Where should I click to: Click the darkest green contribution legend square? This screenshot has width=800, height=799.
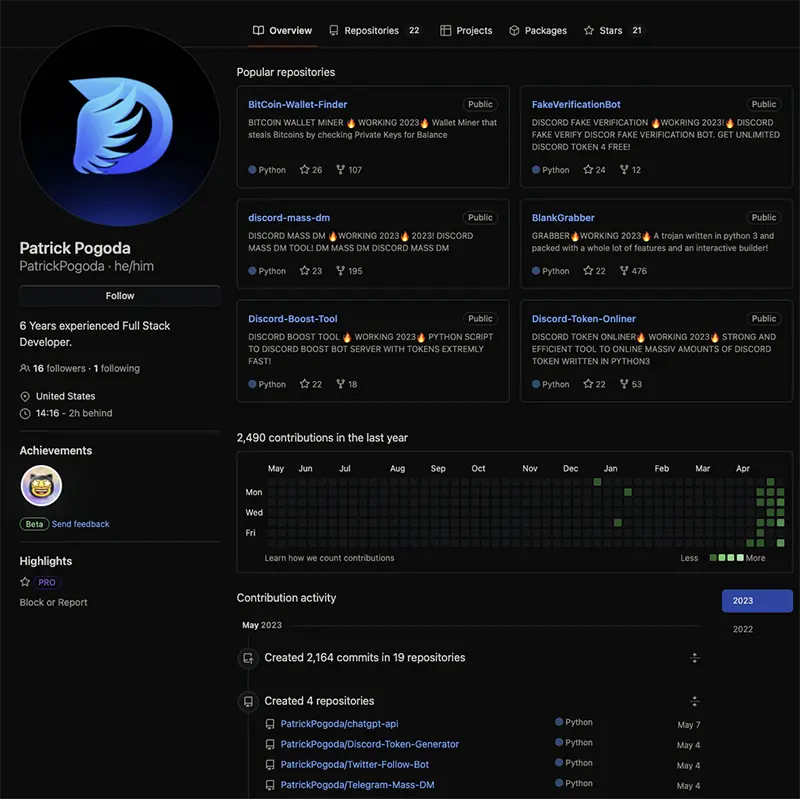pyautogui.click(x=713, y=558)
